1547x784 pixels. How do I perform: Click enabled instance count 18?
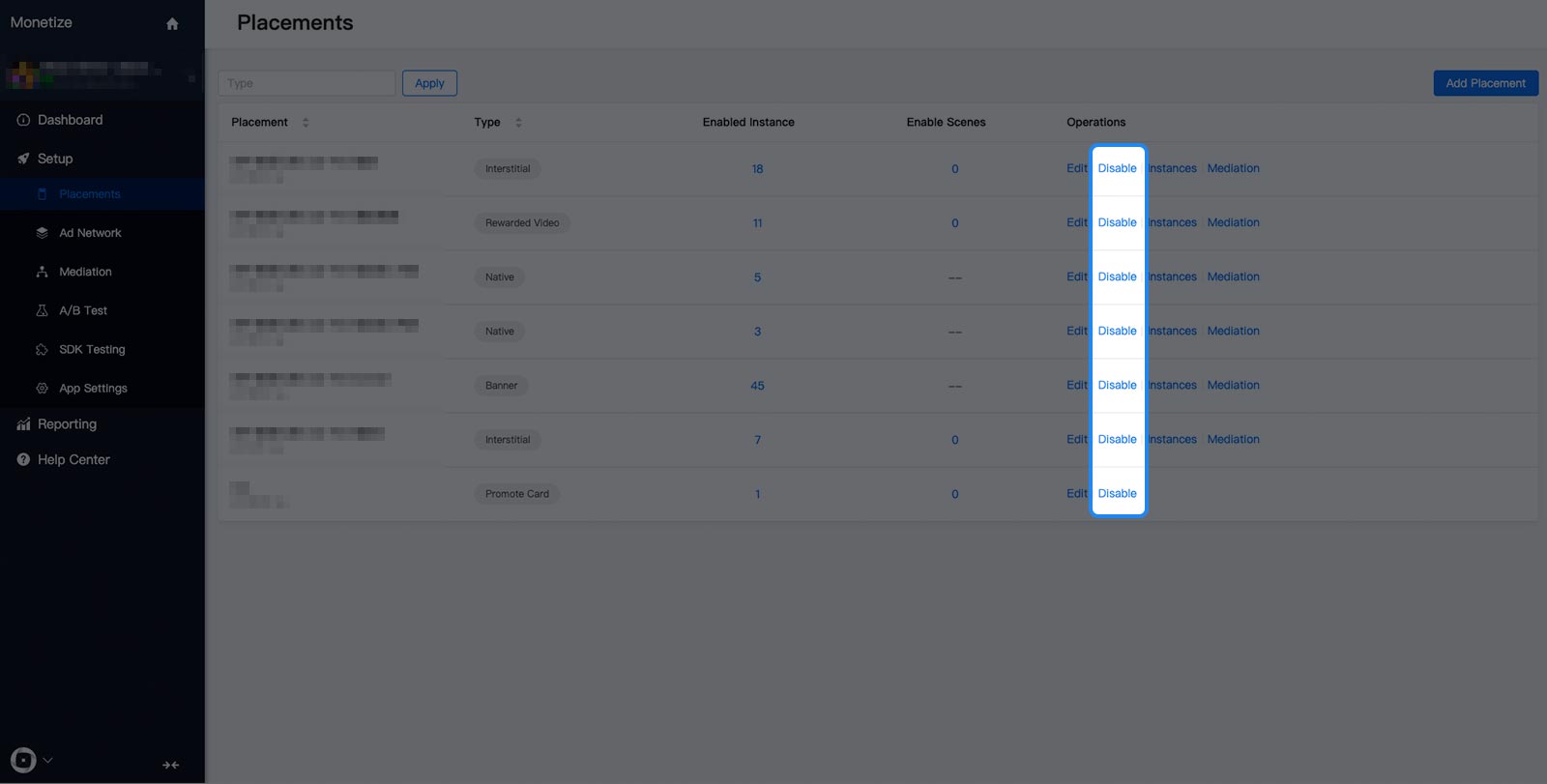click(x=757, y=169)
